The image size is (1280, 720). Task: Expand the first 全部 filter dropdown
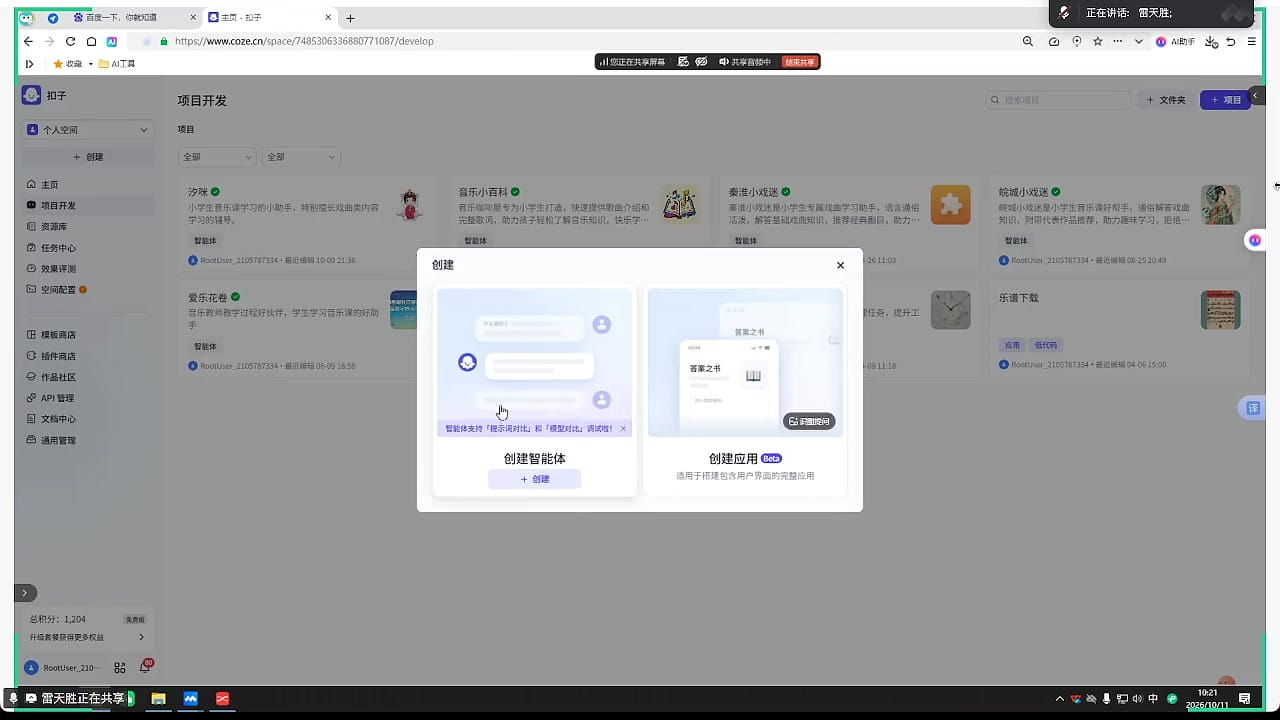tap(217, 157)
